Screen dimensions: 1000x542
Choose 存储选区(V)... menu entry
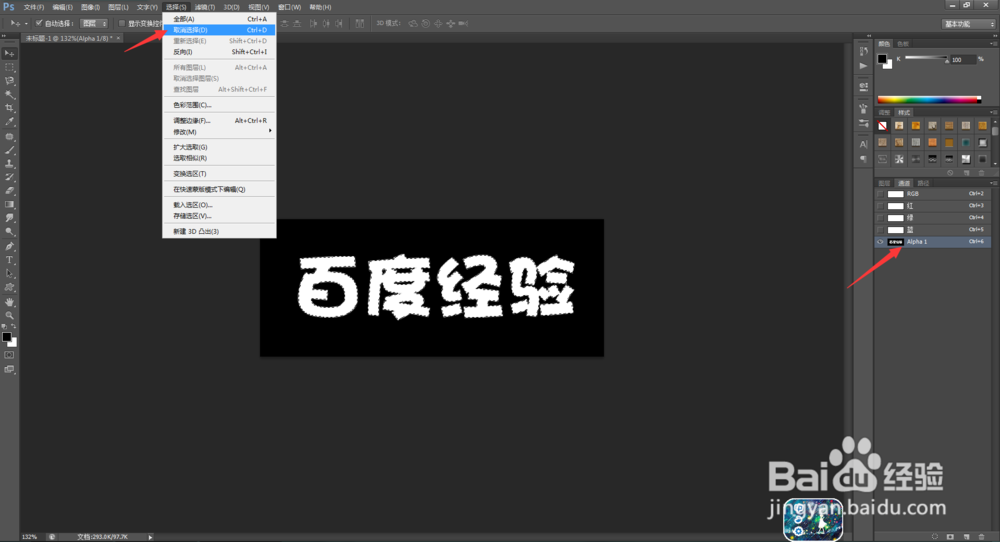point(219,216)
